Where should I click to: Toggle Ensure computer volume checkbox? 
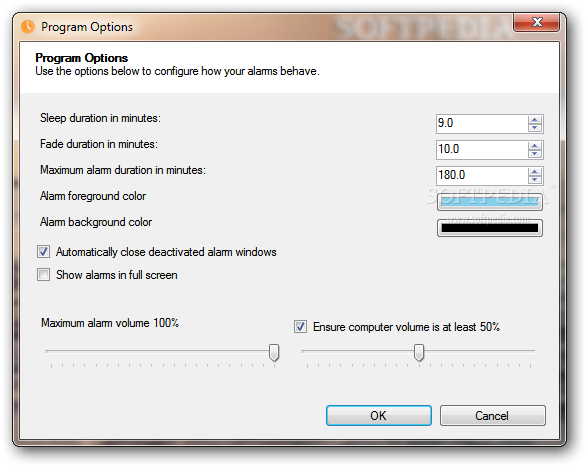pos(300,327)
